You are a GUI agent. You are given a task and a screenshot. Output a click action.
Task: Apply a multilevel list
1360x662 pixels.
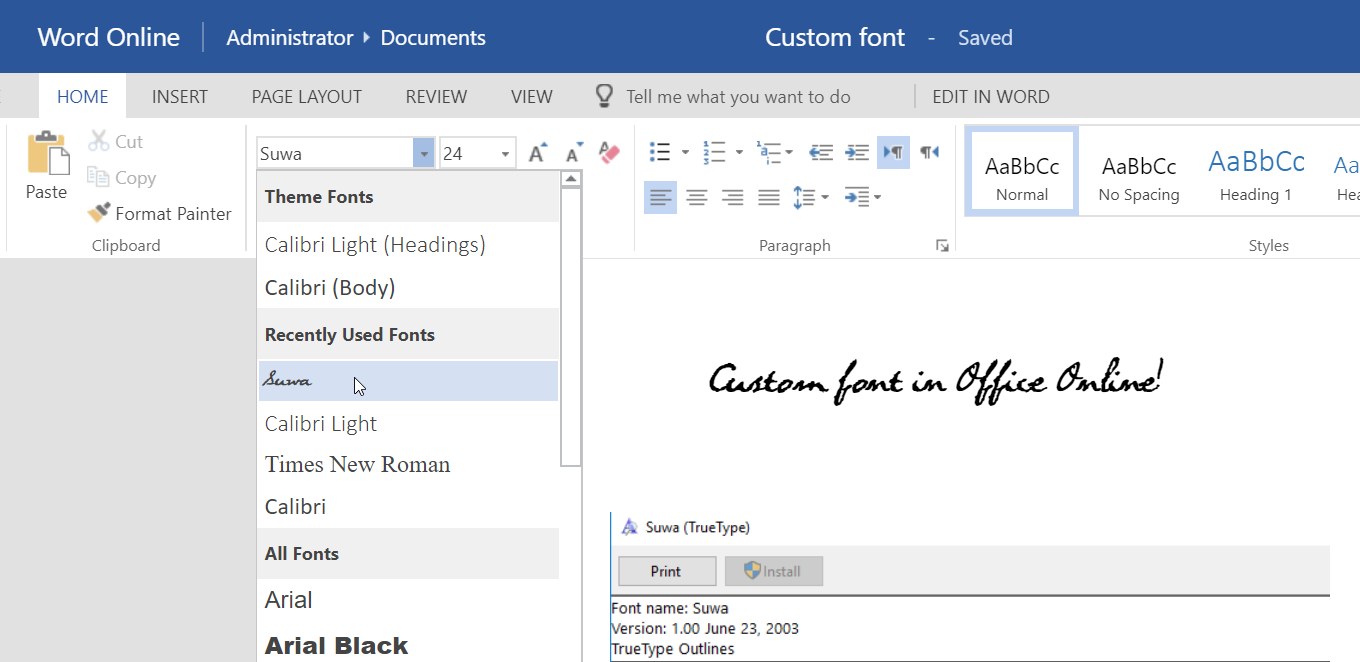point(768,152)
